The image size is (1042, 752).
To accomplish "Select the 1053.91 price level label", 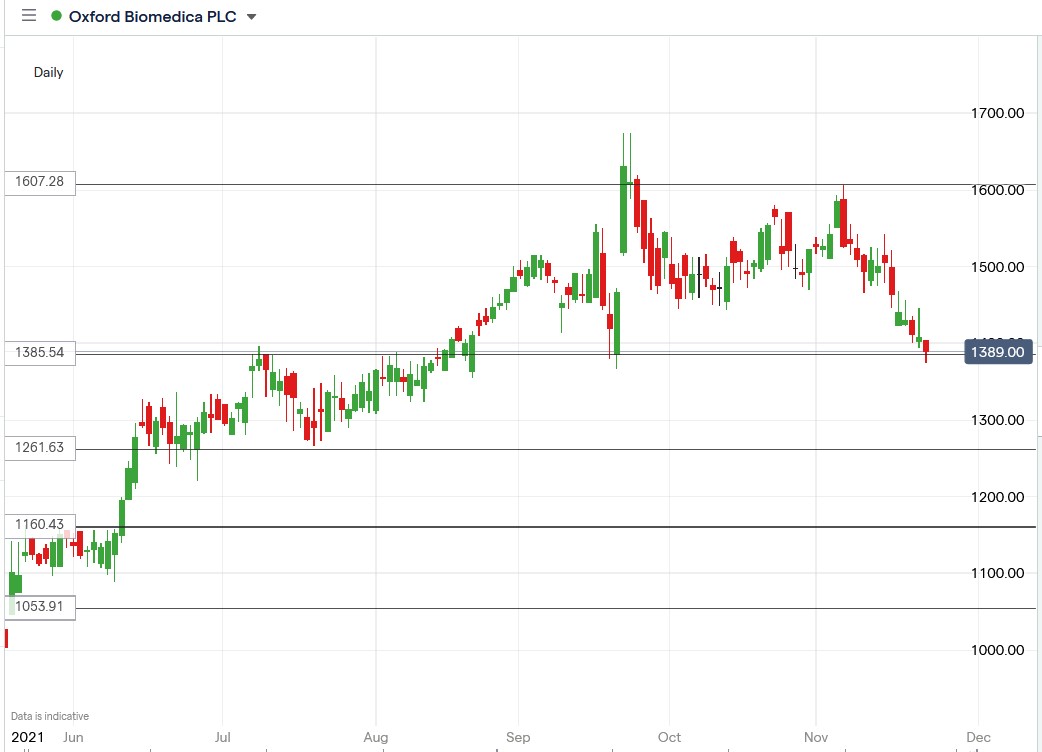I will tap(40, 606).
